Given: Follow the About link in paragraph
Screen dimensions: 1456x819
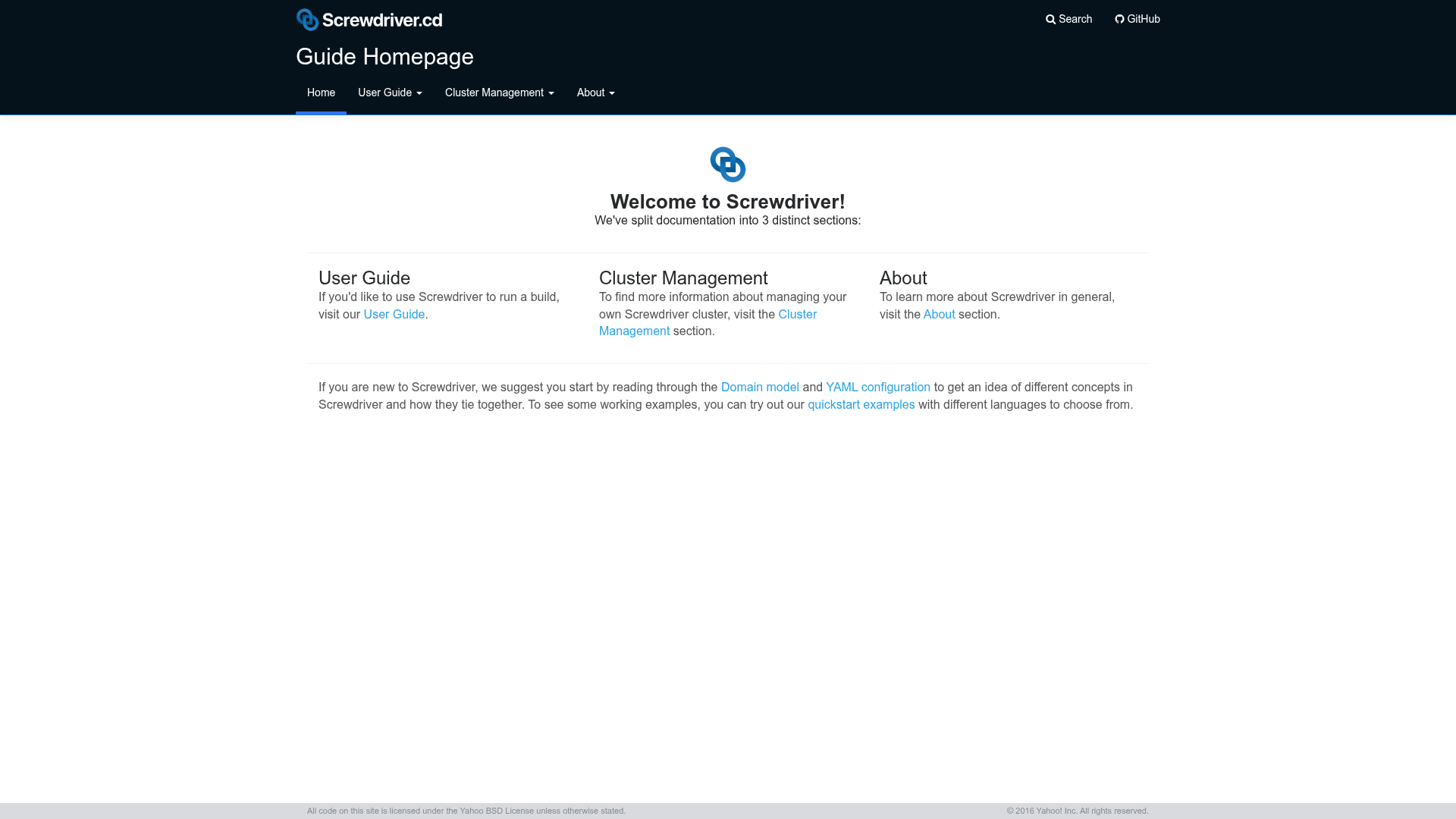Looking at the screenshot, I should click(939, 314).
